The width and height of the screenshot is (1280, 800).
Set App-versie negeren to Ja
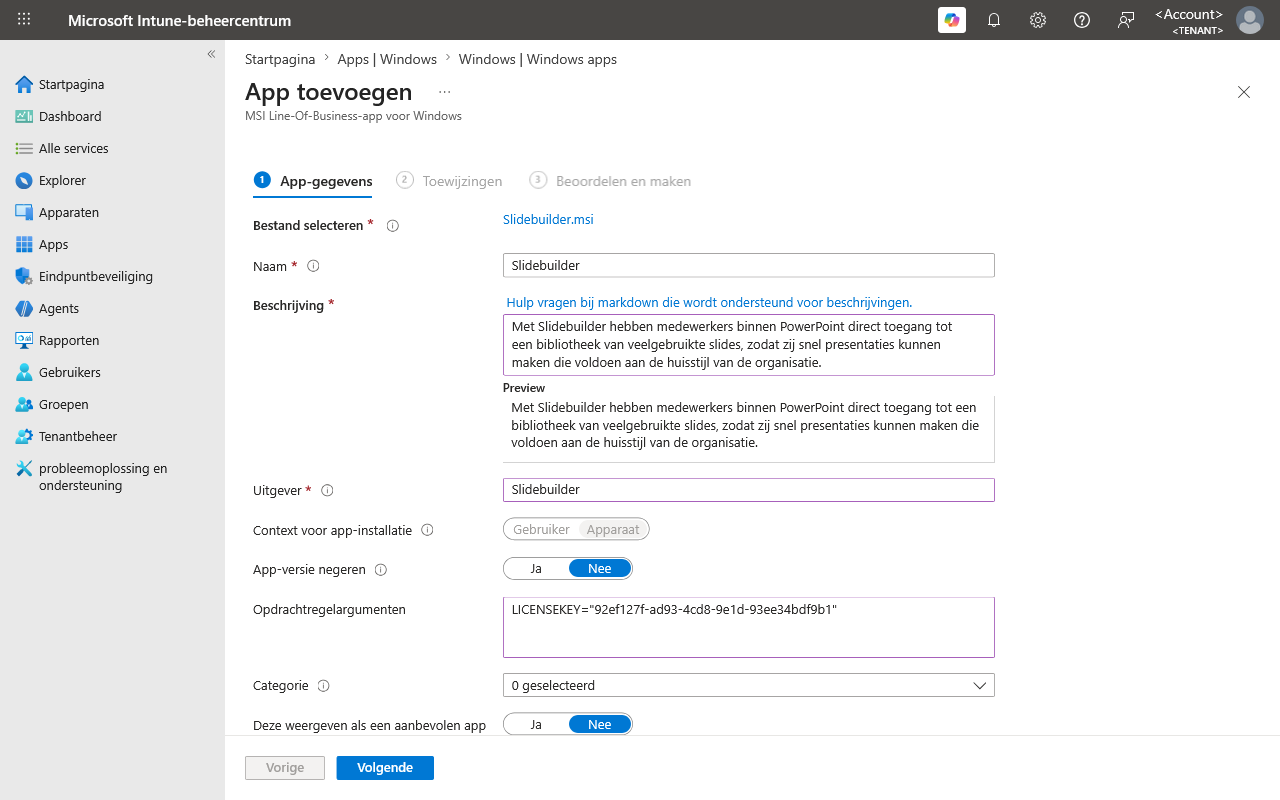click(536, 569)
